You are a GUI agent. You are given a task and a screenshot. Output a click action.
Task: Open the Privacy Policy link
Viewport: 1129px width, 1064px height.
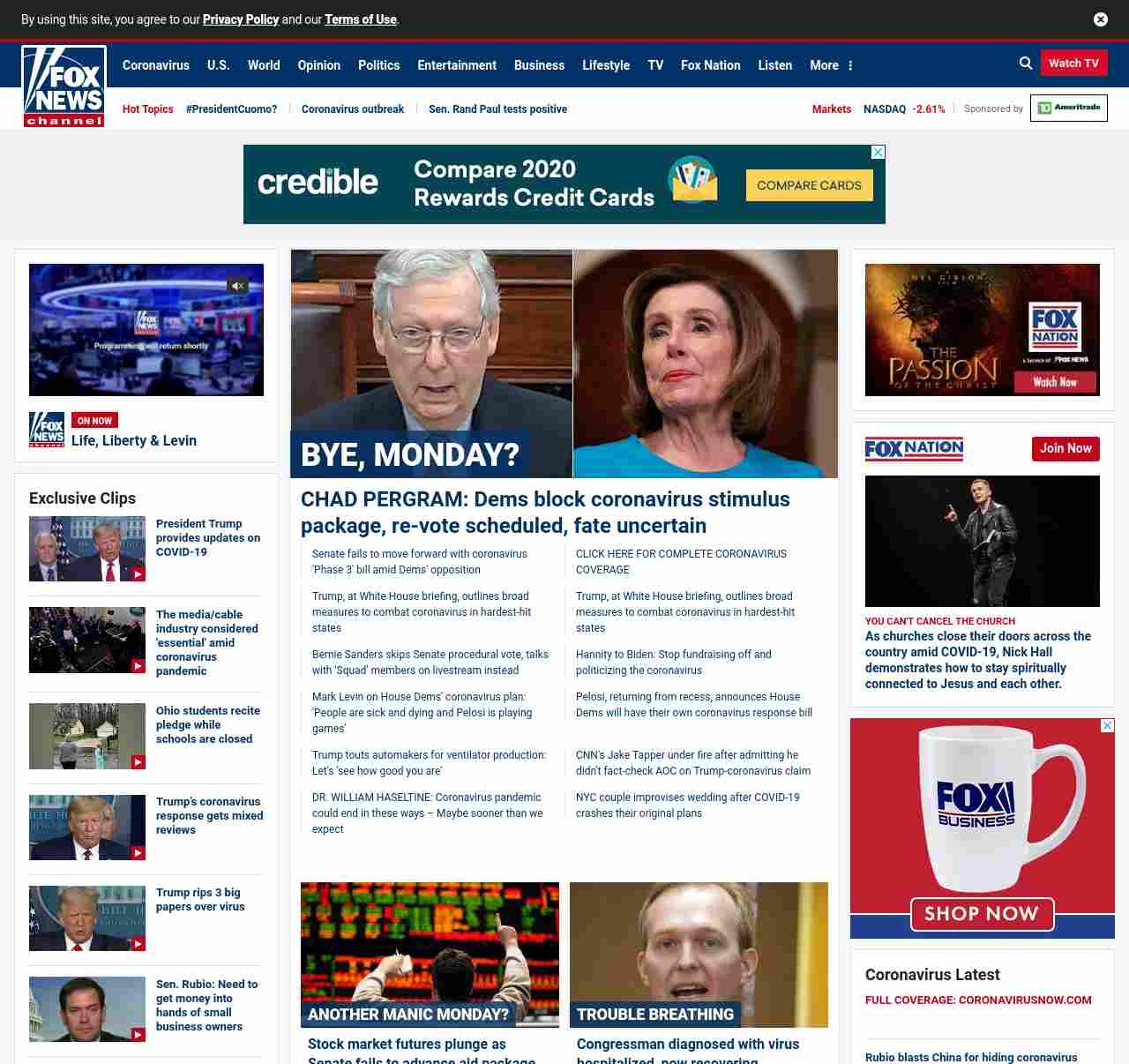[x=240, y=19]
